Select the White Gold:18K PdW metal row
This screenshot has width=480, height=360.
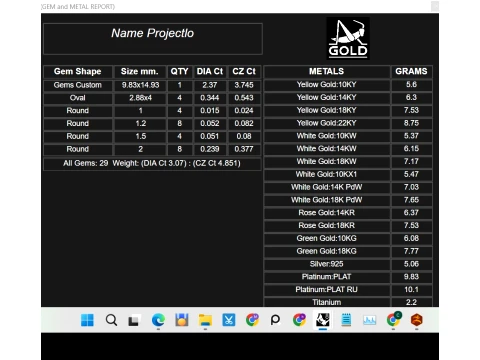(327, 200)
